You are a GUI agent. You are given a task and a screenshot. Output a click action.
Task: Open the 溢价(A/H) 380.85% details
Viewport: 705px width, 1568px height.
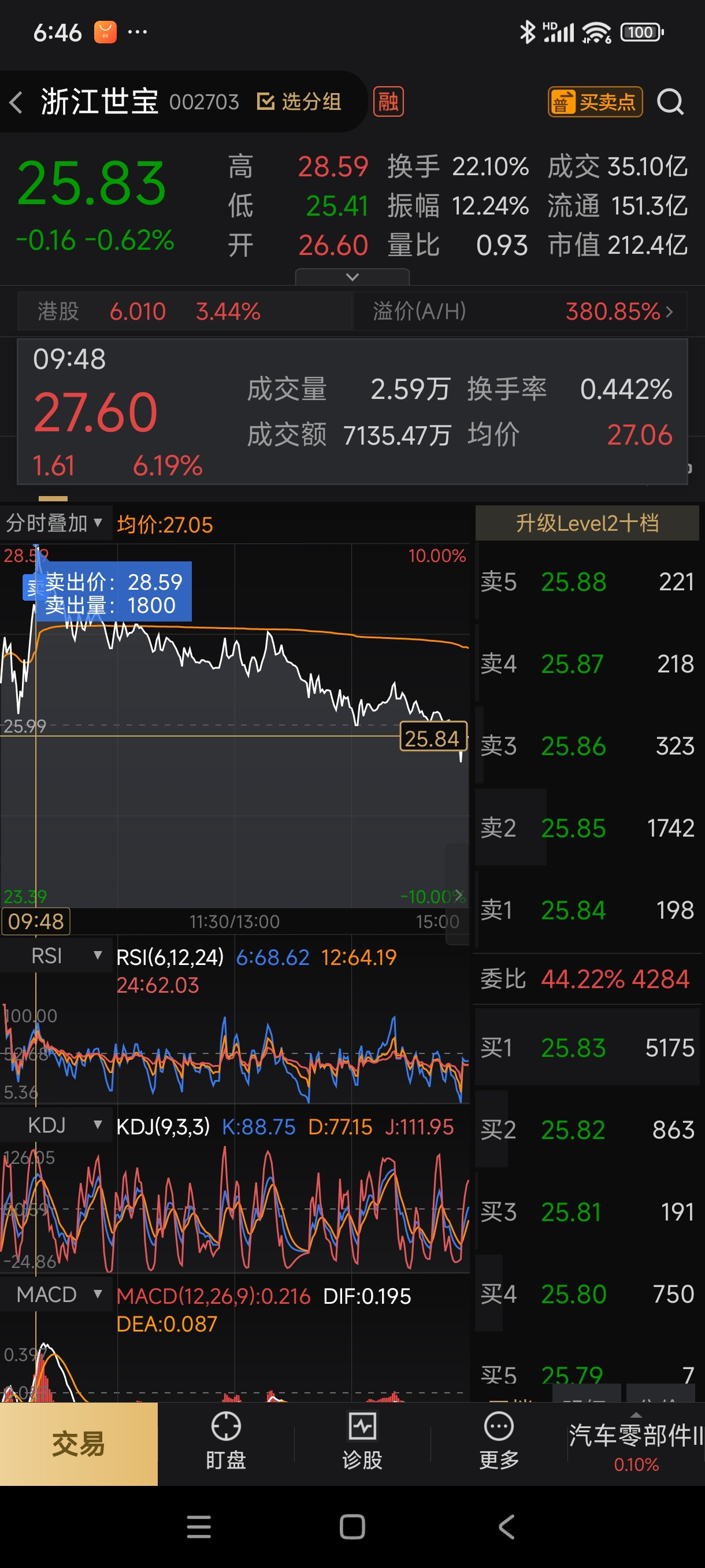coord(520,311)
